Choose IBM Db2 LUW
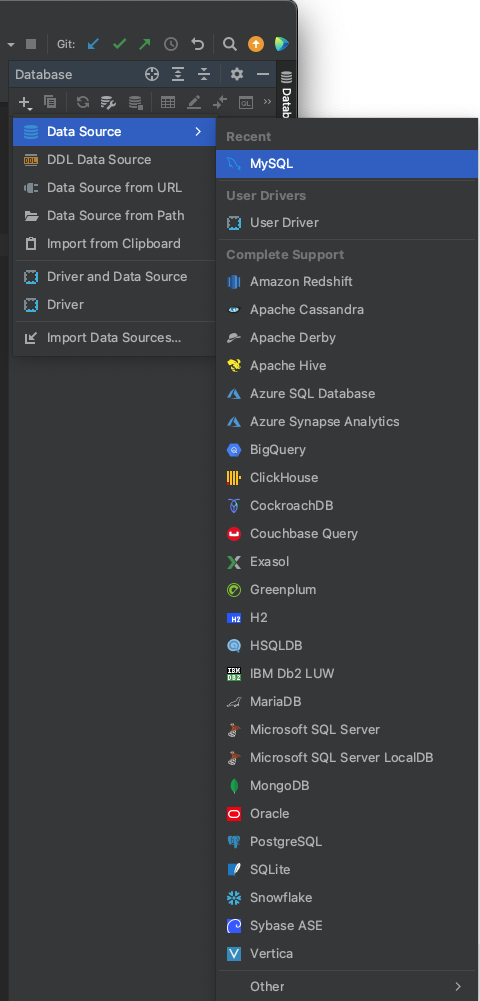The height and width of the screenshot is (1001, 480). (x=347, y=674)
